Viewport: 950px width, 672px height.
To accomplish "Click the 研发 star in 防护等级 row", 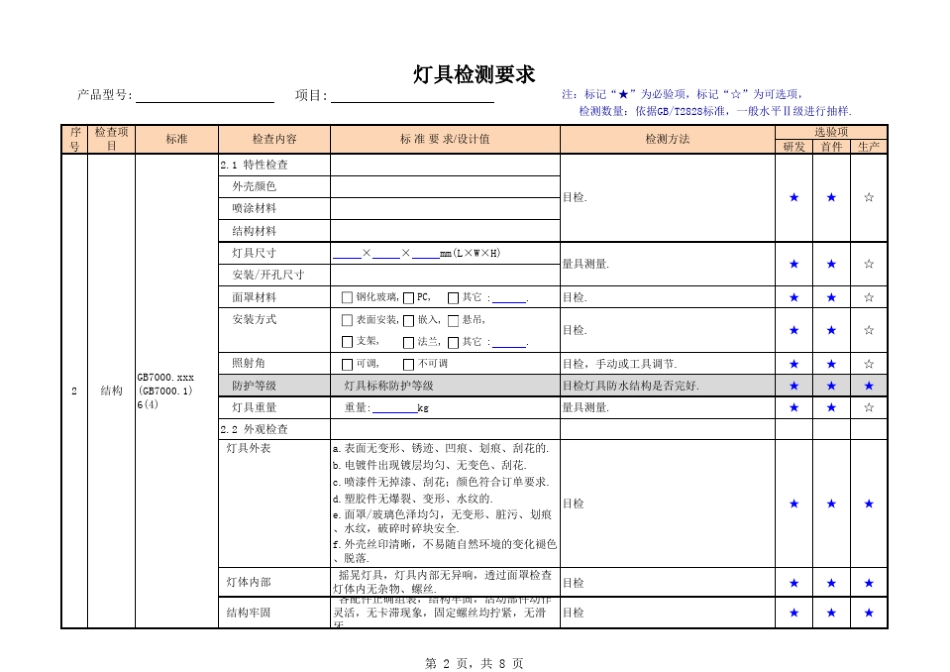I will click(x=794, y=386).
